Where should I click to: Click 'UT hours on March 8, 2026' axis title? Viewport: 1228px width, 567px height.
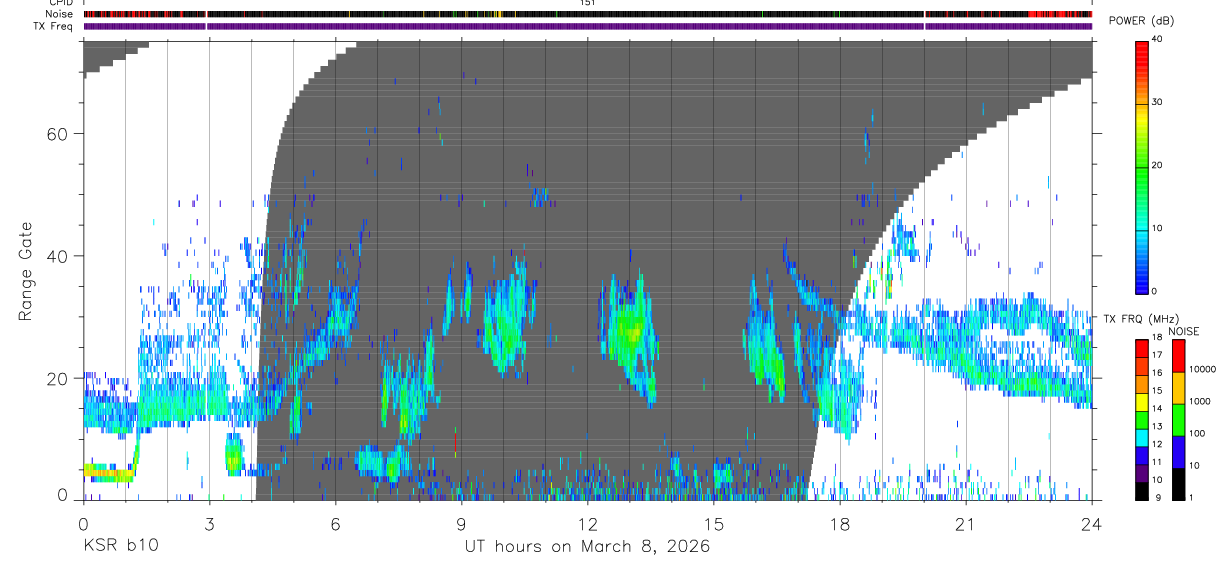click(x=587, y=547)
